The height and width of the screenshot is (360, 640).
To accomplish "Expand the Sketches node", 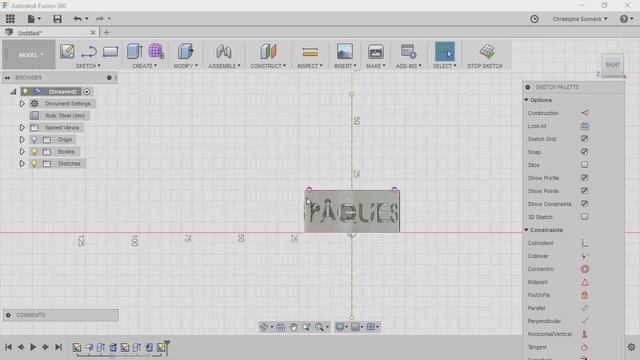I will click(x=22, y=164).
